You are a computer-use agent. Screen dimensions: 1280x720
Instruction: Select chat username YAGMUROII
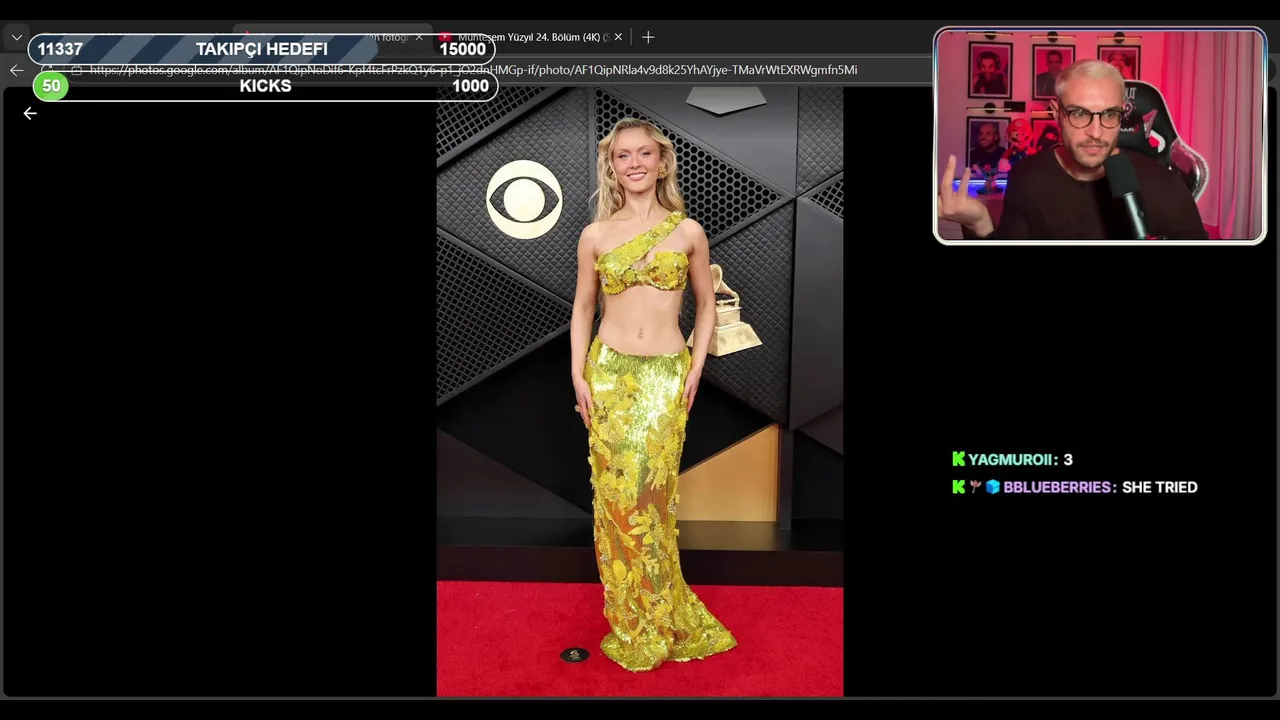pyautogui.click(x=1012, y=460)
